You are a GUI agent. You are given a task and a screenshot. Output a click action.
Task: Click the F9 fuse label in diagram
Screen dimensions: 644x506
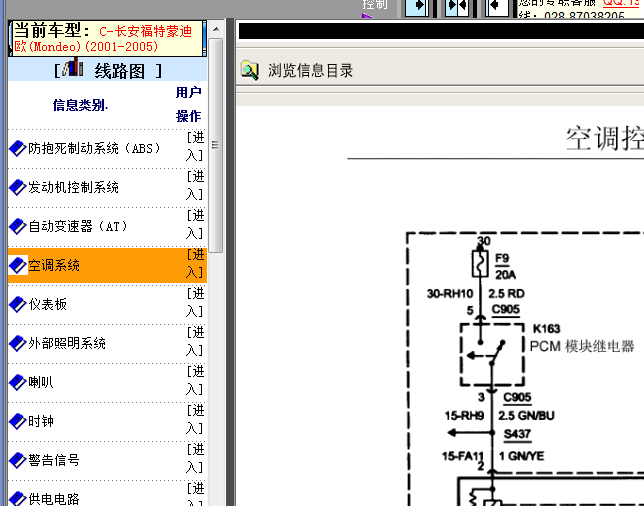(502, 258)
